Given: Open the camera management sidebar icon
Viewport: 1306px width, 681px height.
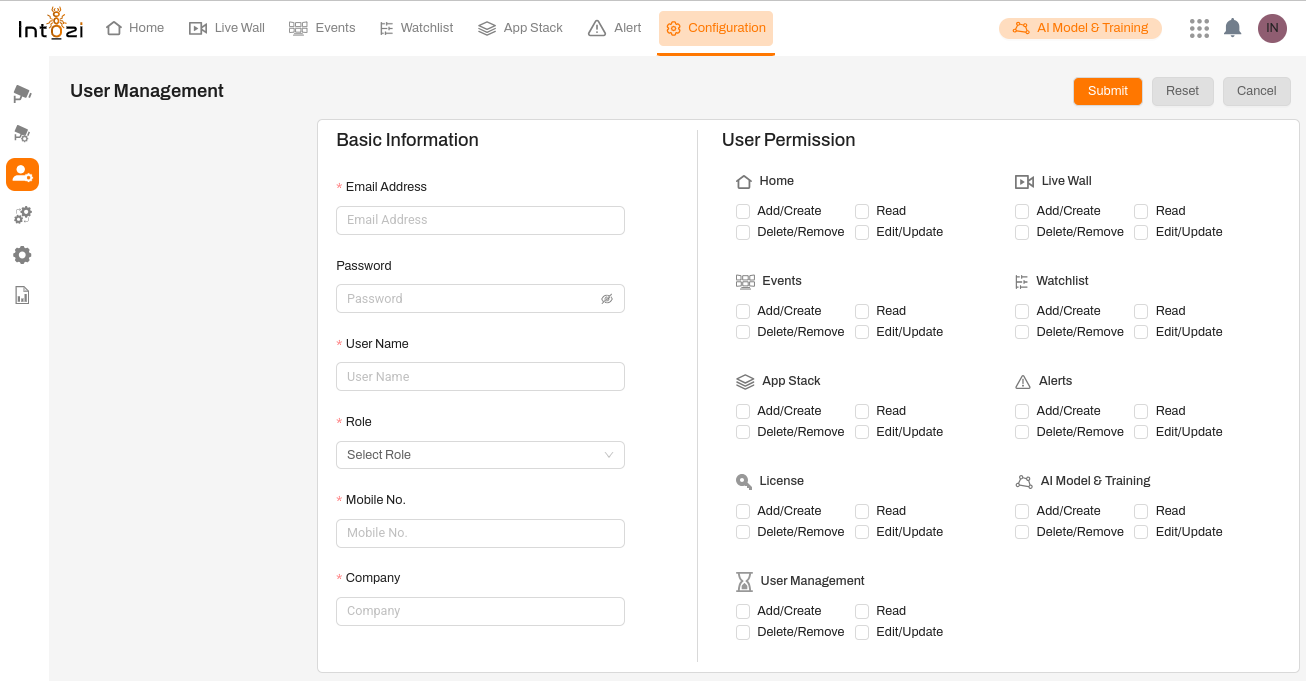Looking at the screenshot, I should click(22, 93).
